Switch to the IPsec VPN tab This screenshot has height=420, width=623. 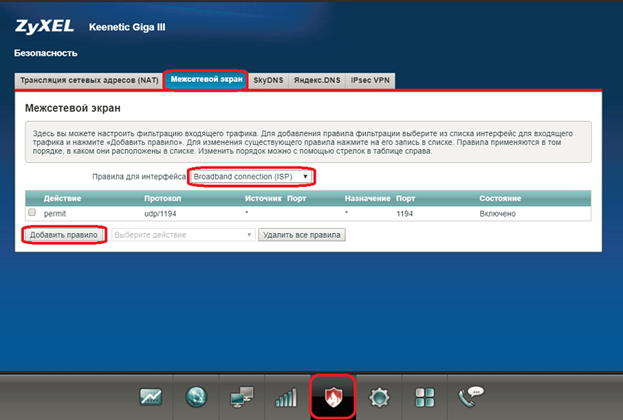click(x=371, y=79)
